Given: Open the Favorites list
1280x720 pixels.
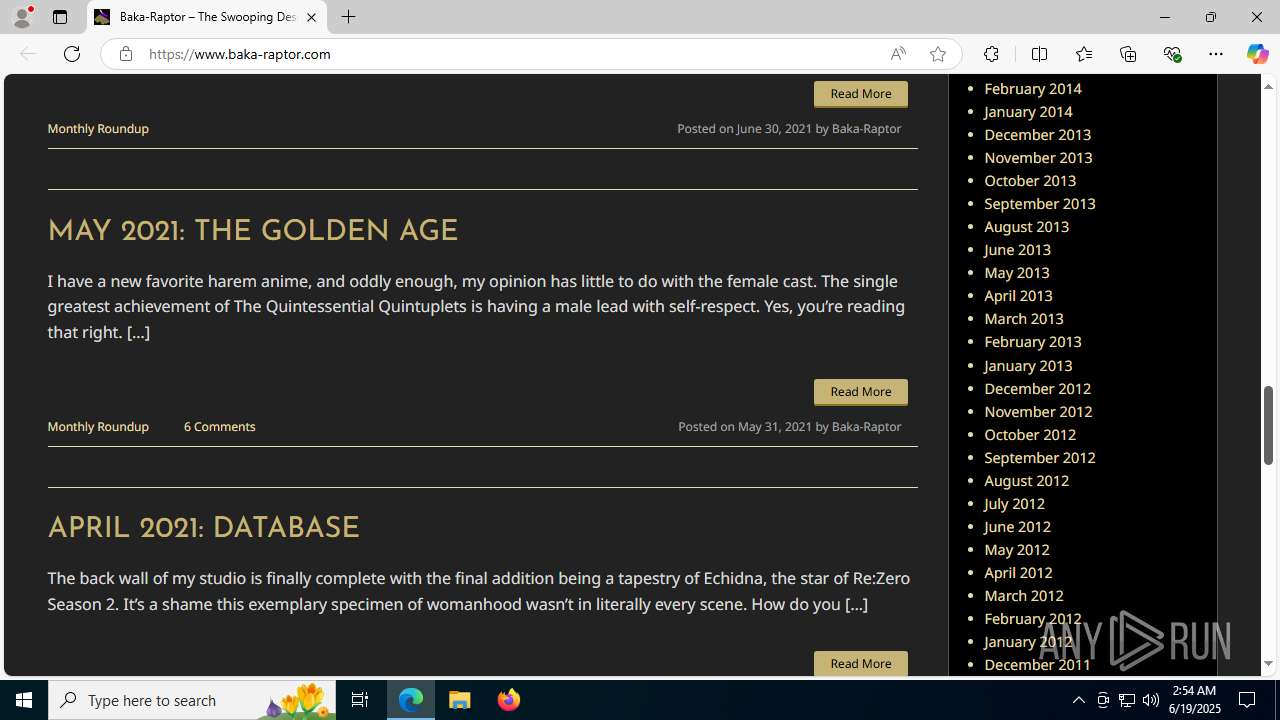Looking at the screenshot, I should [x=1084, y=54].
